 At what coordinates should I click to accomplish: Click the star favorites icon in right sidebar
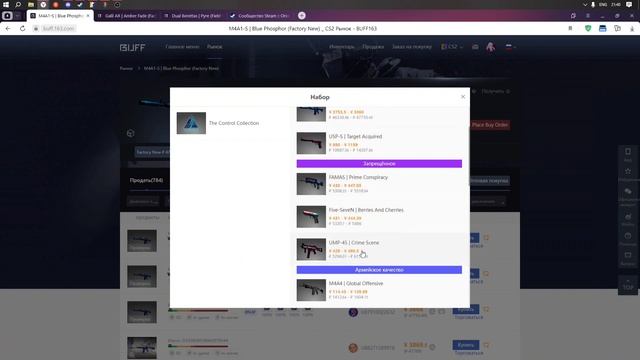point(628,171)
